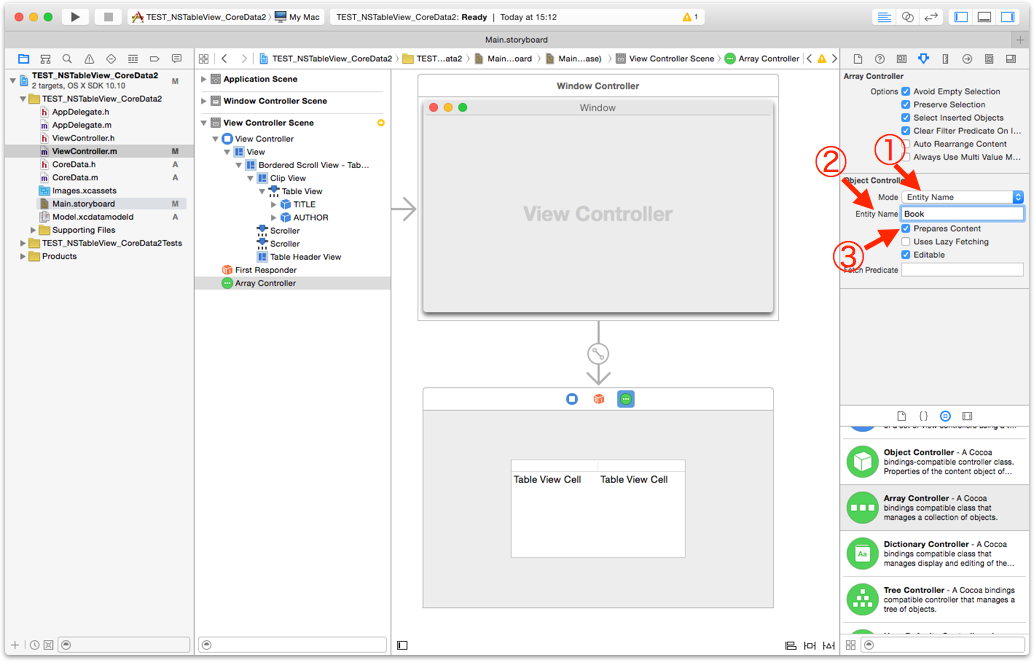Show the Attributes inspector

point(923,59)
